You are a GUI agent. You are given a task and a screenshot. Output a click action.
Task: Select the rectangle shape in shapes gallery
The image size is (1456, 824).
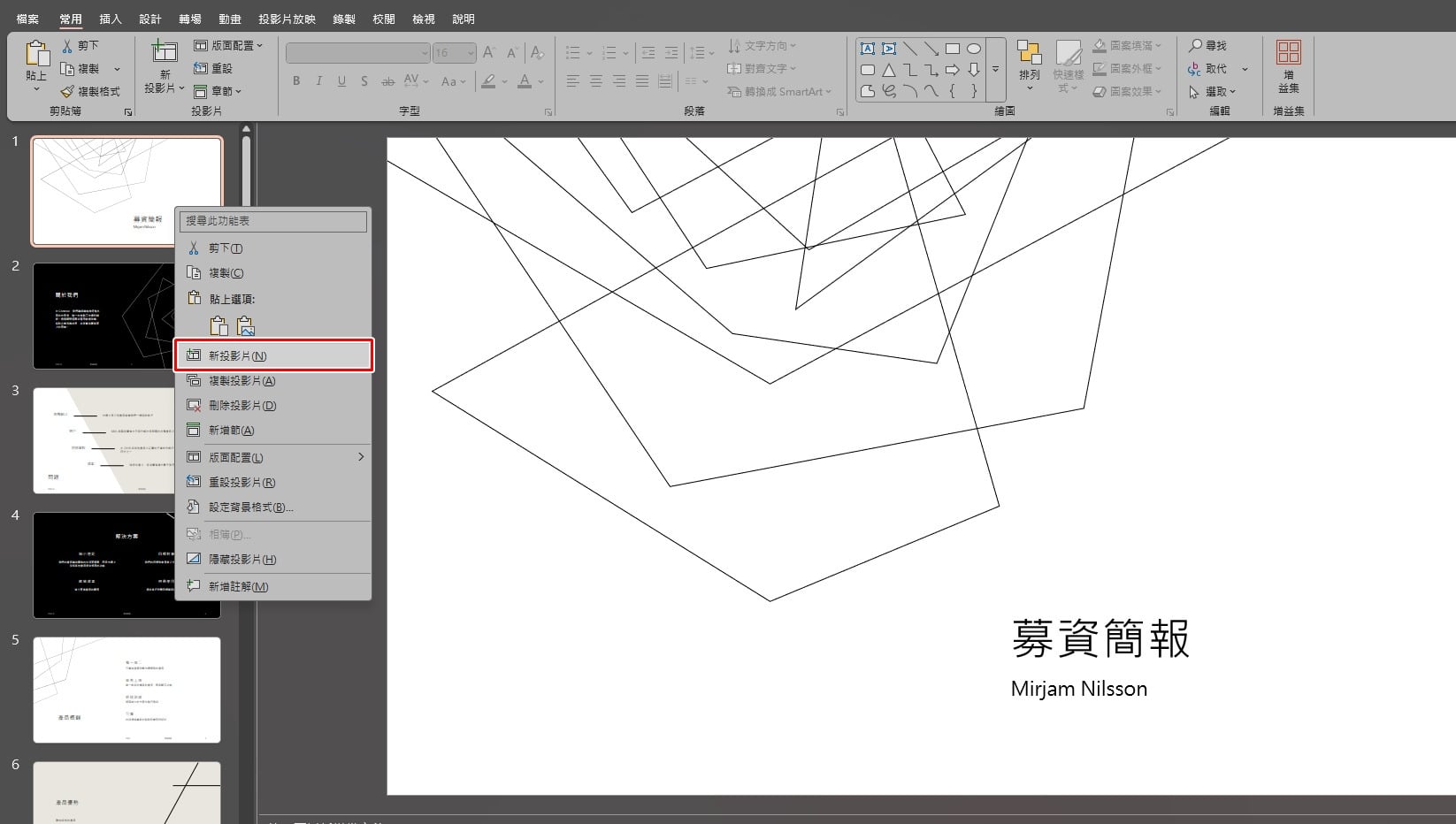(953, 49)
